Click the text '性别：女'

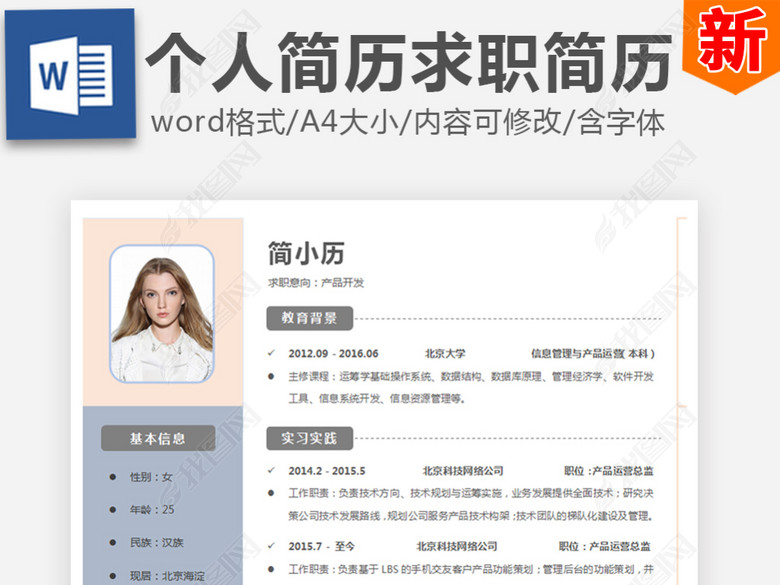(x=151, y=477)
